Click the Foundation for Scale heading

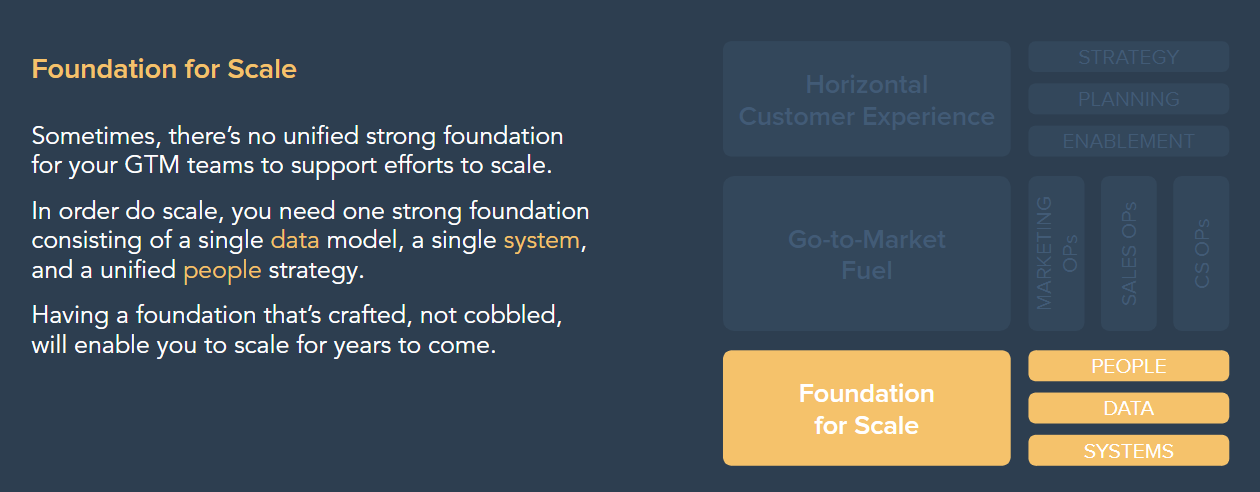pos(164,70)
